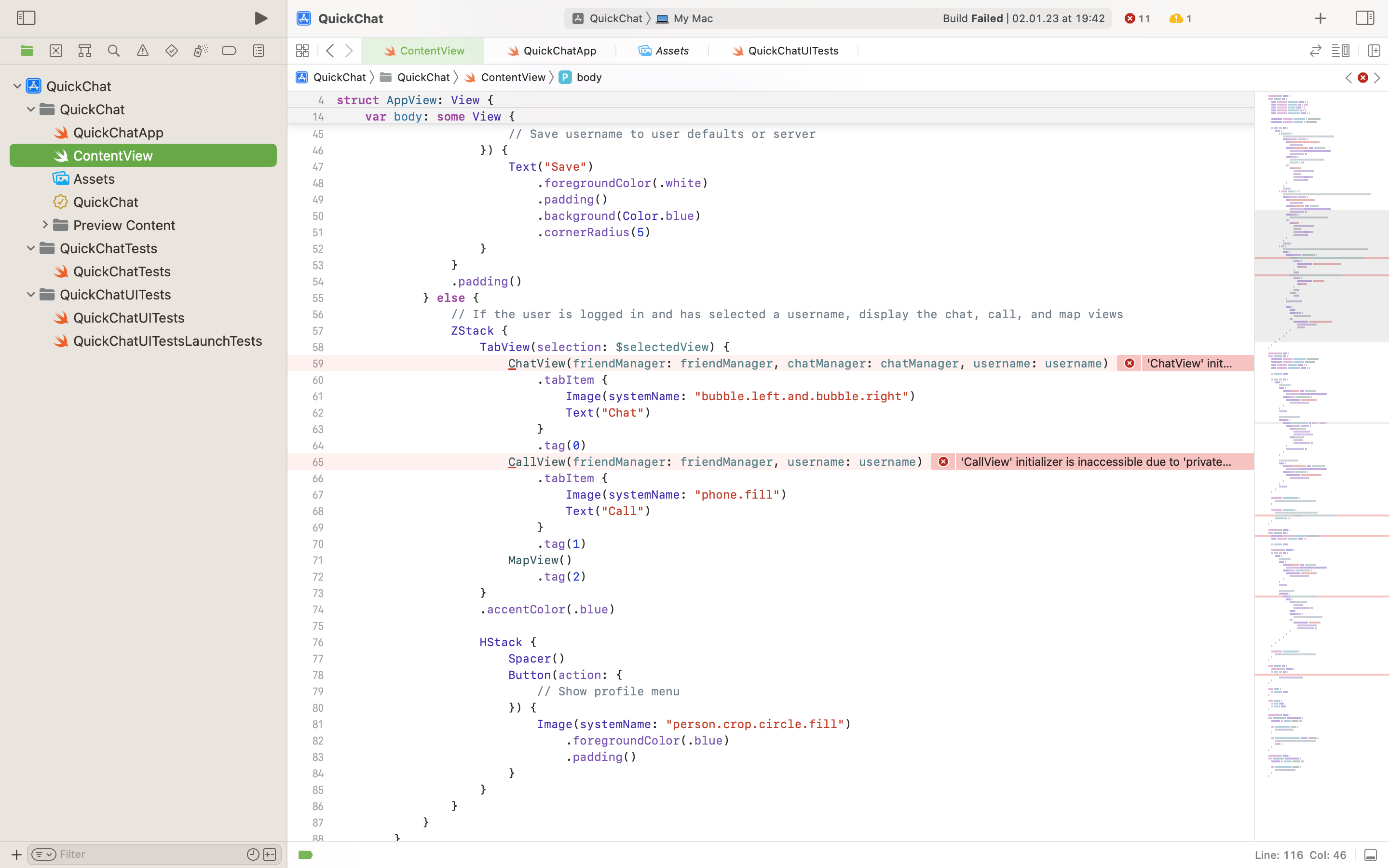
Task: Select the ContentView editor tab
Action: coord(422,51)
